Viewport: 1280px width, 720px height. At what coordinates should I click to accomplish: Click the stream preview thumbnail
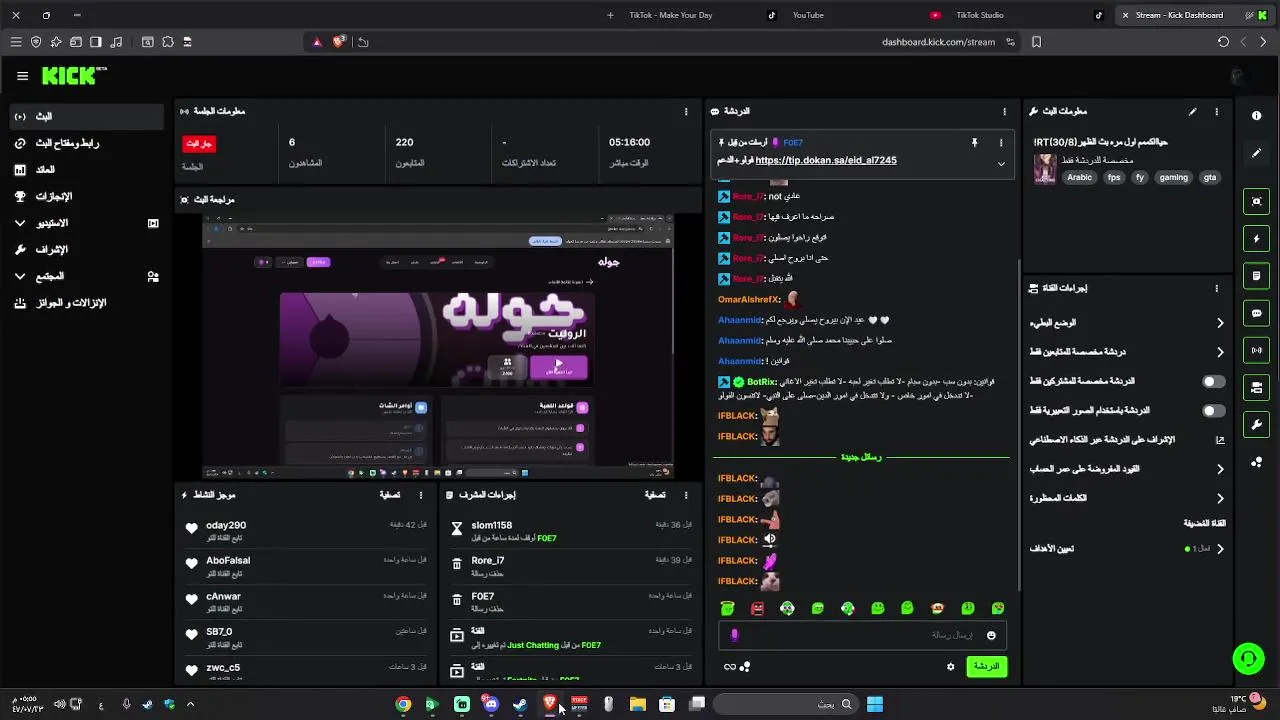(438, 347)
